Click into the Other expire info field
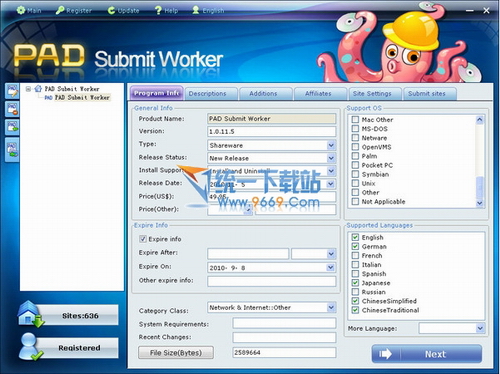Image resolution: width=500 pixels, height=374 pixels. point(272,281)
